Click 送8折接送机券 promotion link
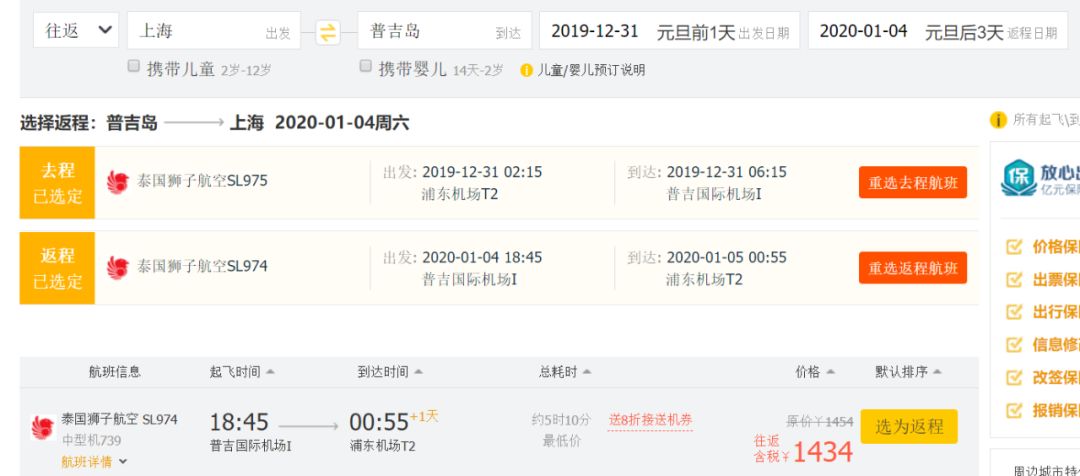Screen dimensions: 1080x476 (x=650, y=420)
